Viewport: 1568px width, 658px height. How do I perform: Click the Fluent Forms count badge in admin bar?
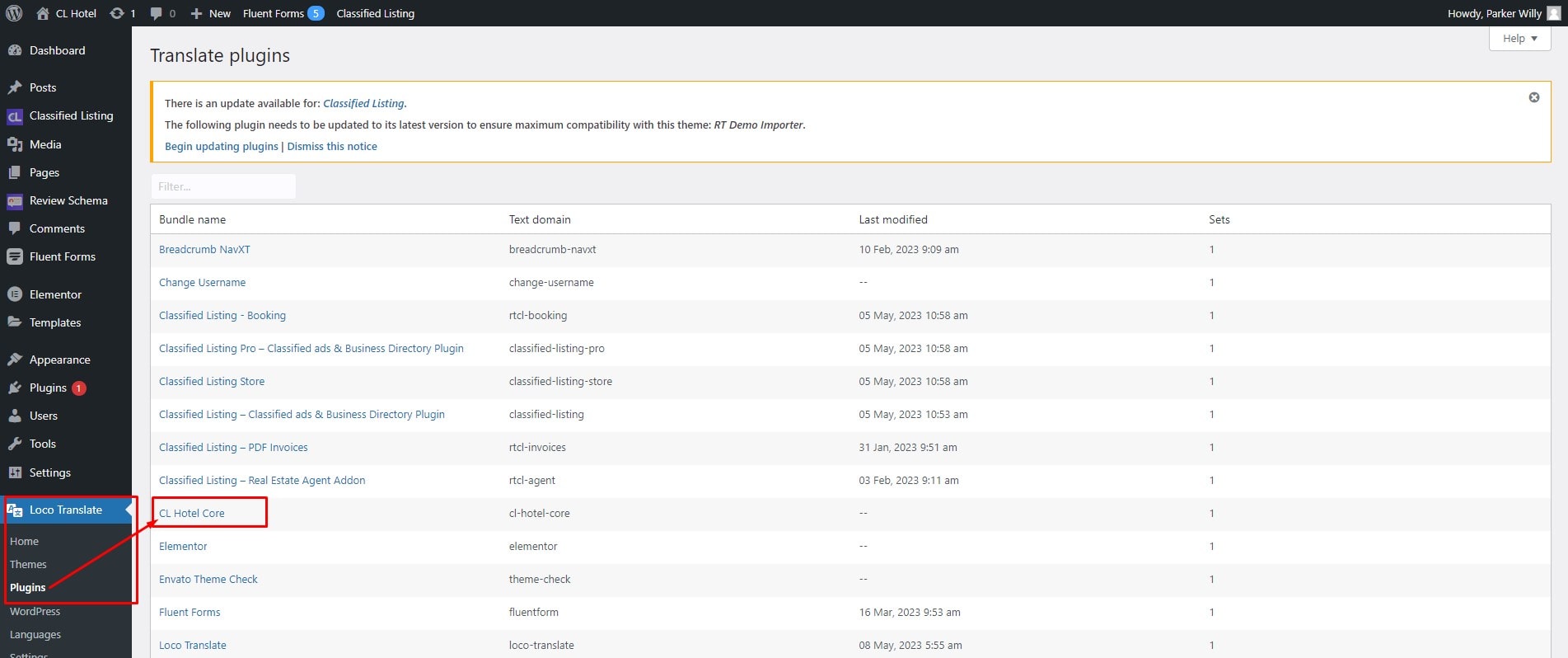pos(316,13)
